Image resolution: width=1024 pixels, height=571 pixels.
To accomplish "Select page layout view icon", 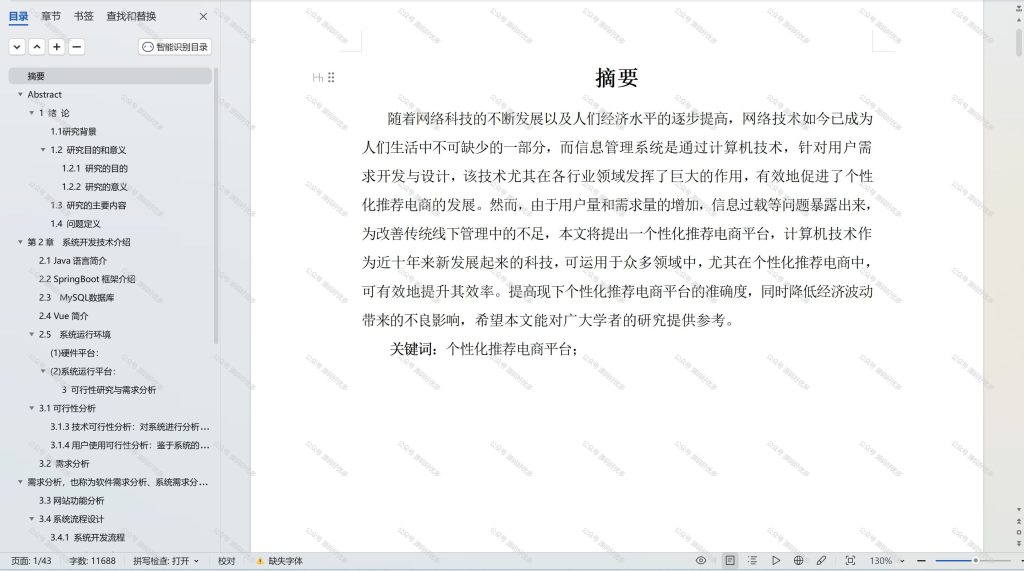I will point(730,561).
